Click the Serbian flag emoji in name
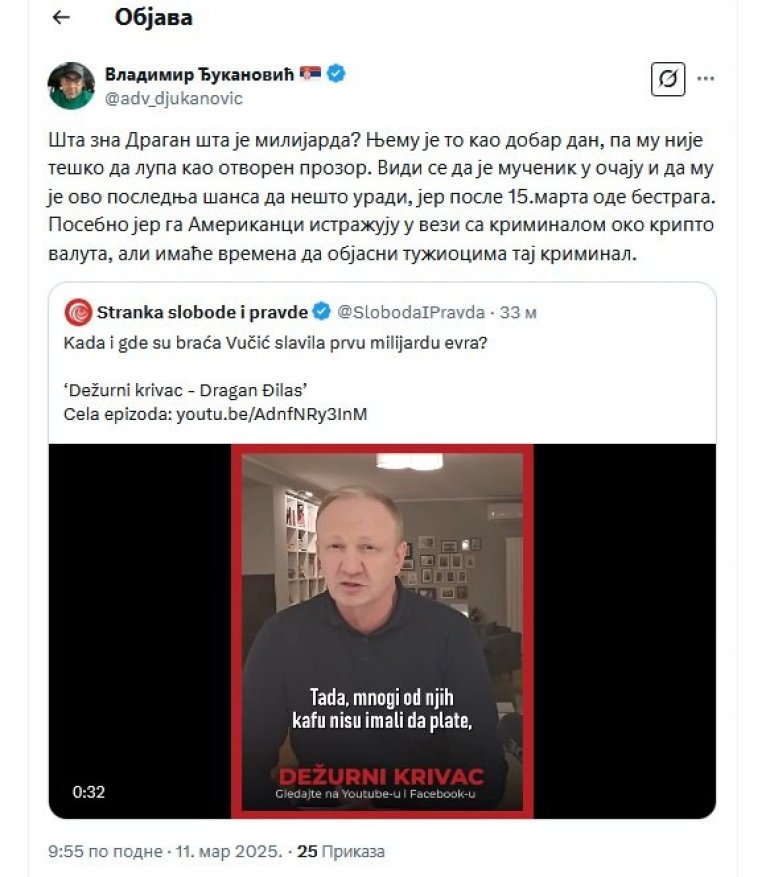 (x=310, y=73)
